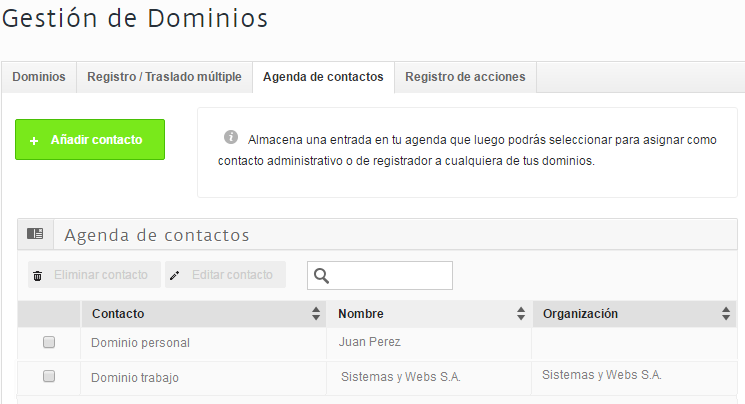
Task: Click the trash icon beside Eliminar contacto
Action: (38, 276)
